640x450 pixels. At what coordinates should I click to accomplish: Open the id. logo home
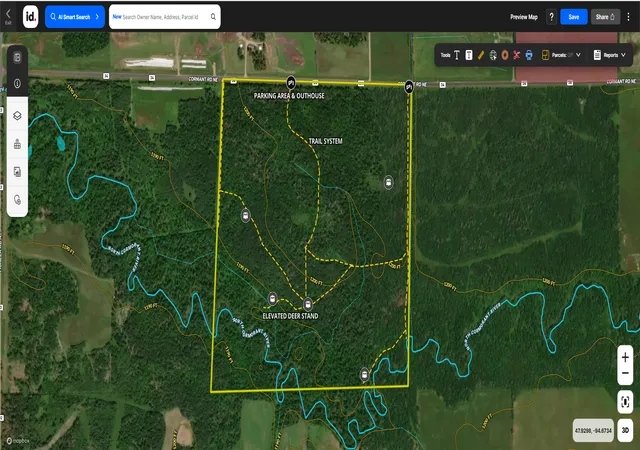31,17
